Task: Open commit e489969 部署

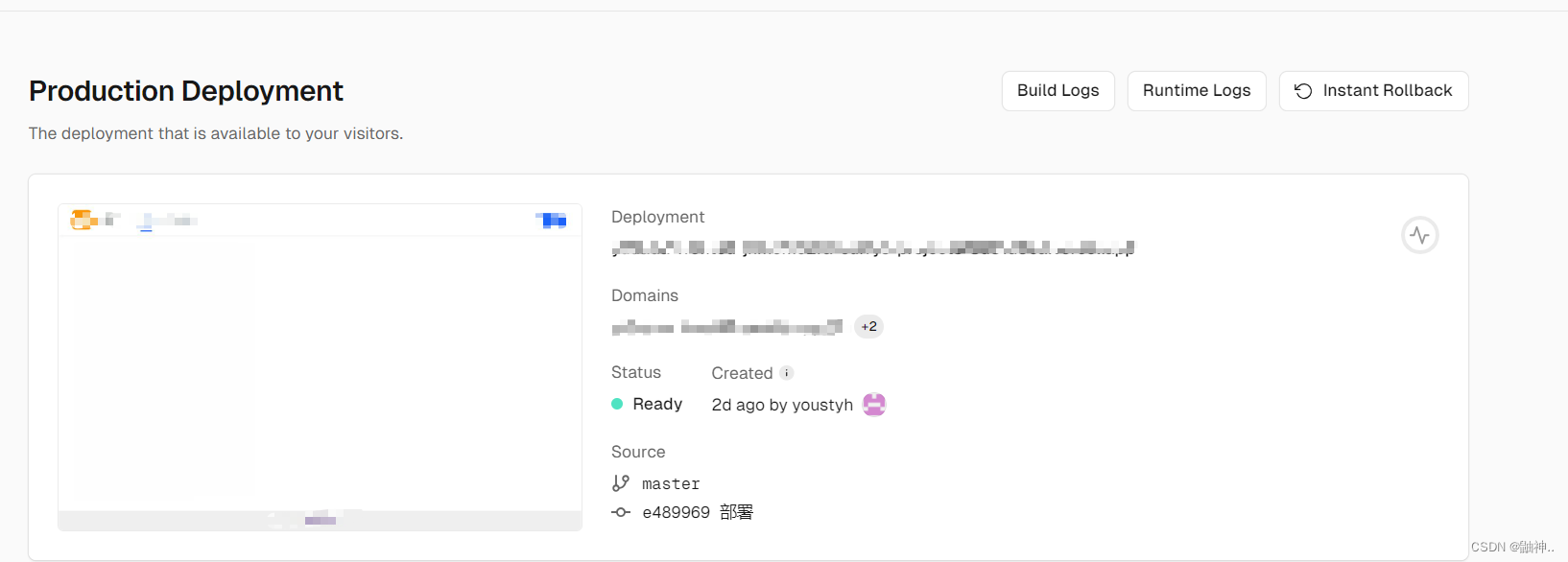Action: [x=698, y=512]
